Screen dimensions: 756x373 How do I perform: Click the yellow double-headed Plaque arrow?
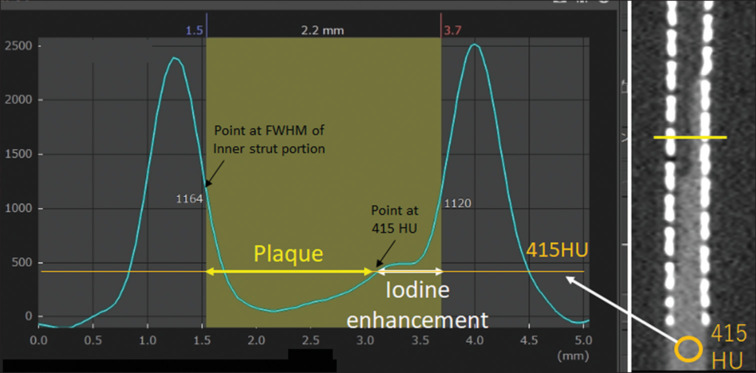[x=288, y=272]
